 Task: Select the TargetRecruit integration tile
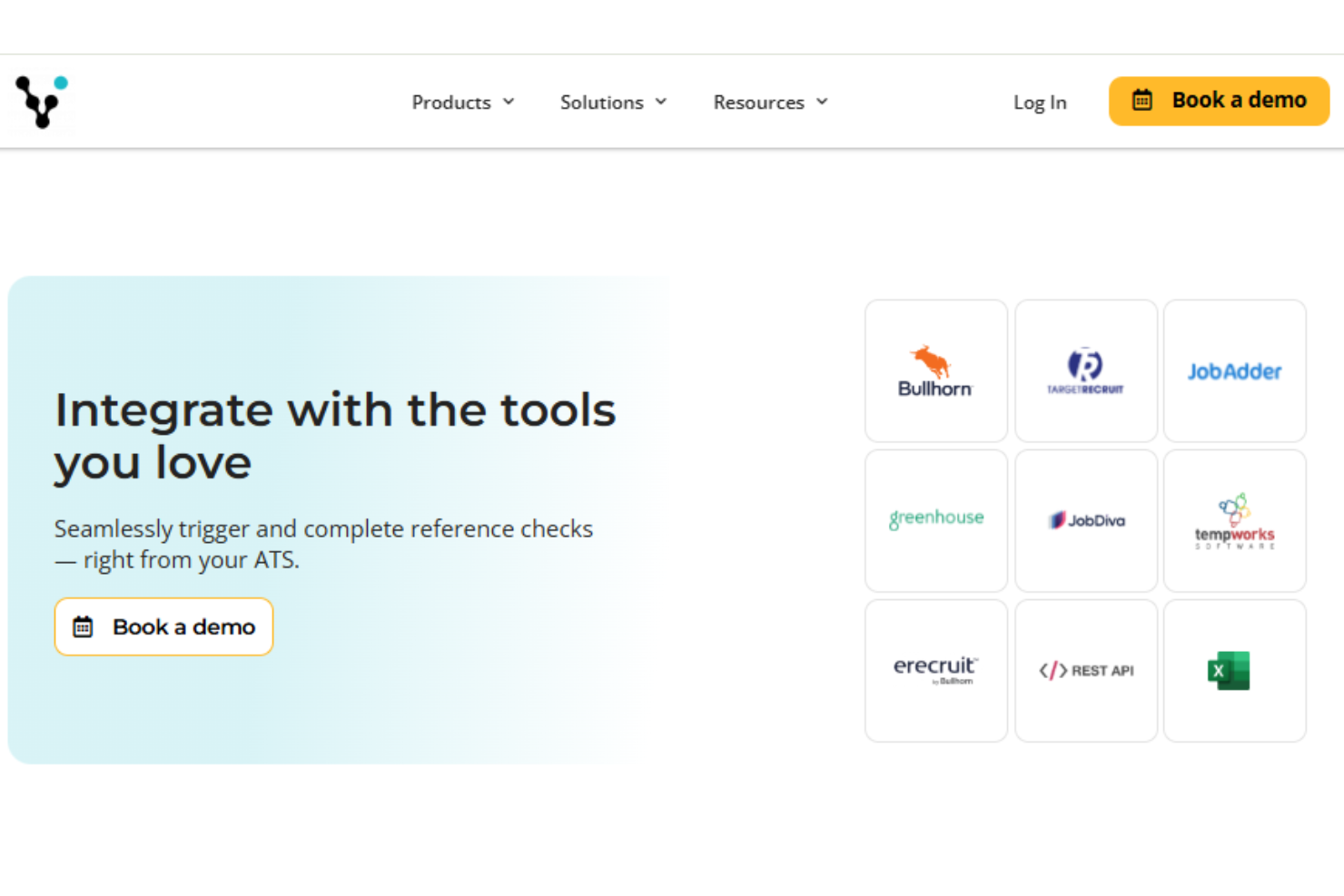click(1086, 370)
